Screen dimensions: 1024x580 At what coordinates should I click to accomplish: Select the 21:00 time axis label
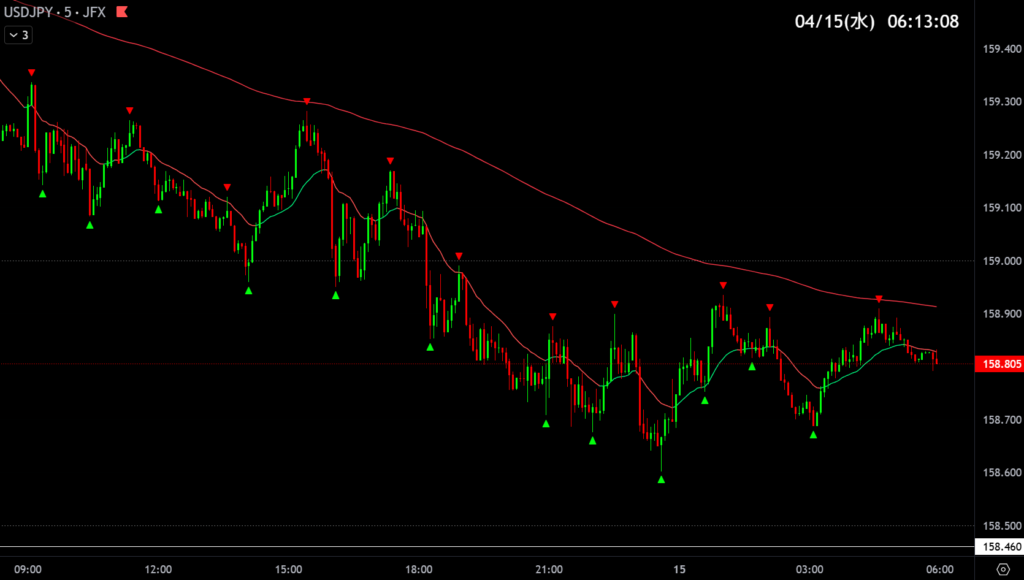coord(549,569)
